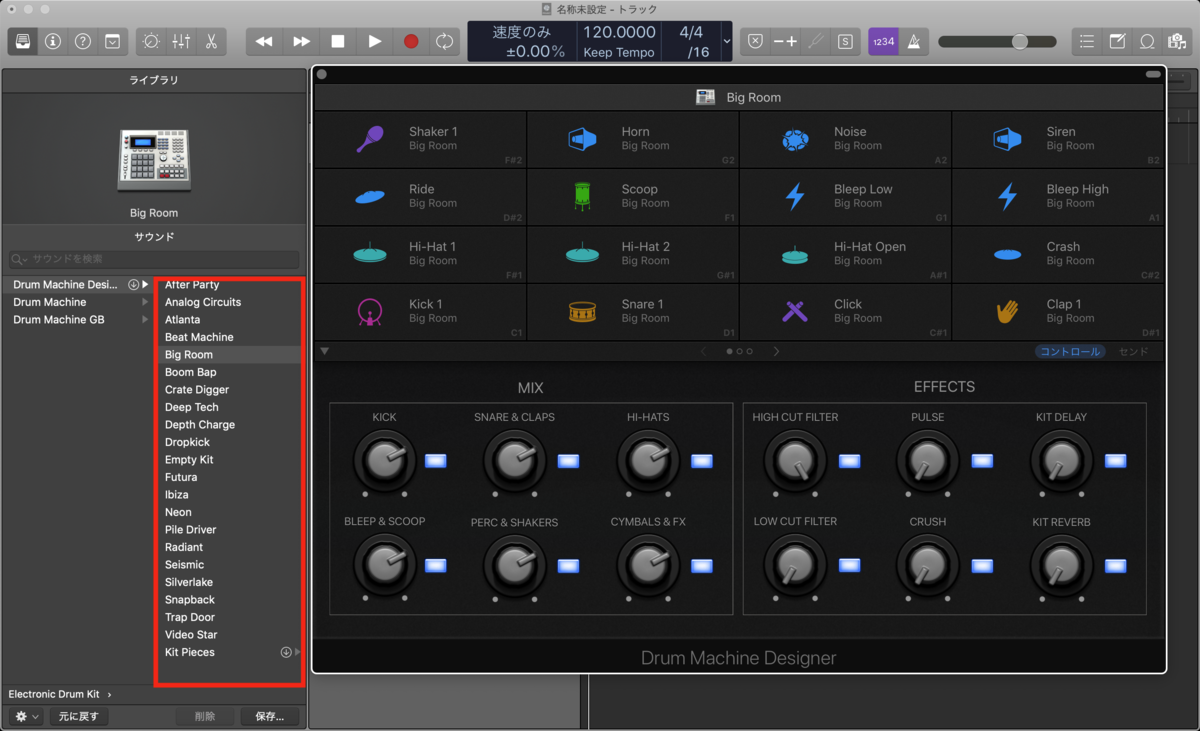
Task: Toggle the HI-HATS on/off button
Action: tap(702, 461)
